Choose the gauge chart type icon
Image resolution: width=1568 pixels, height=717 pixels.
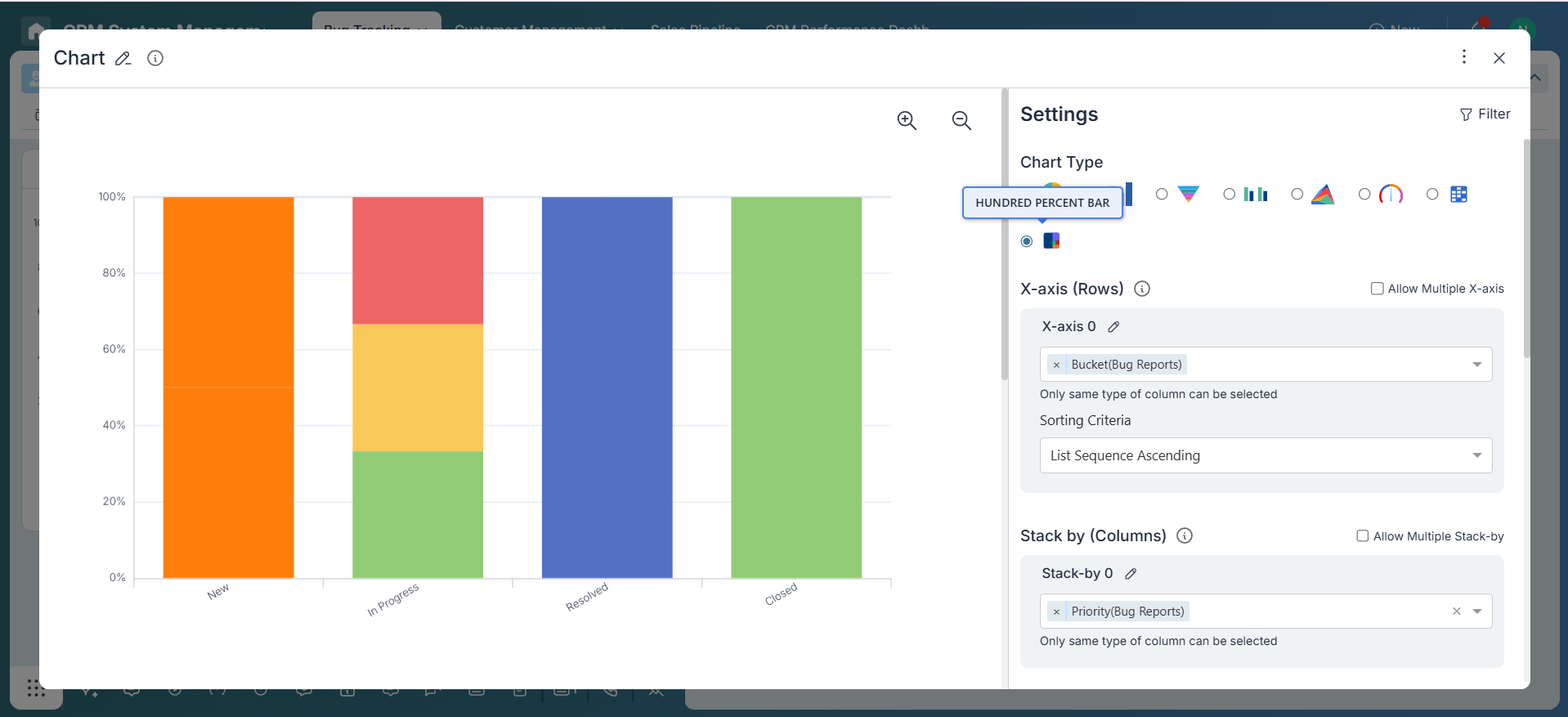pos(1391,194)
